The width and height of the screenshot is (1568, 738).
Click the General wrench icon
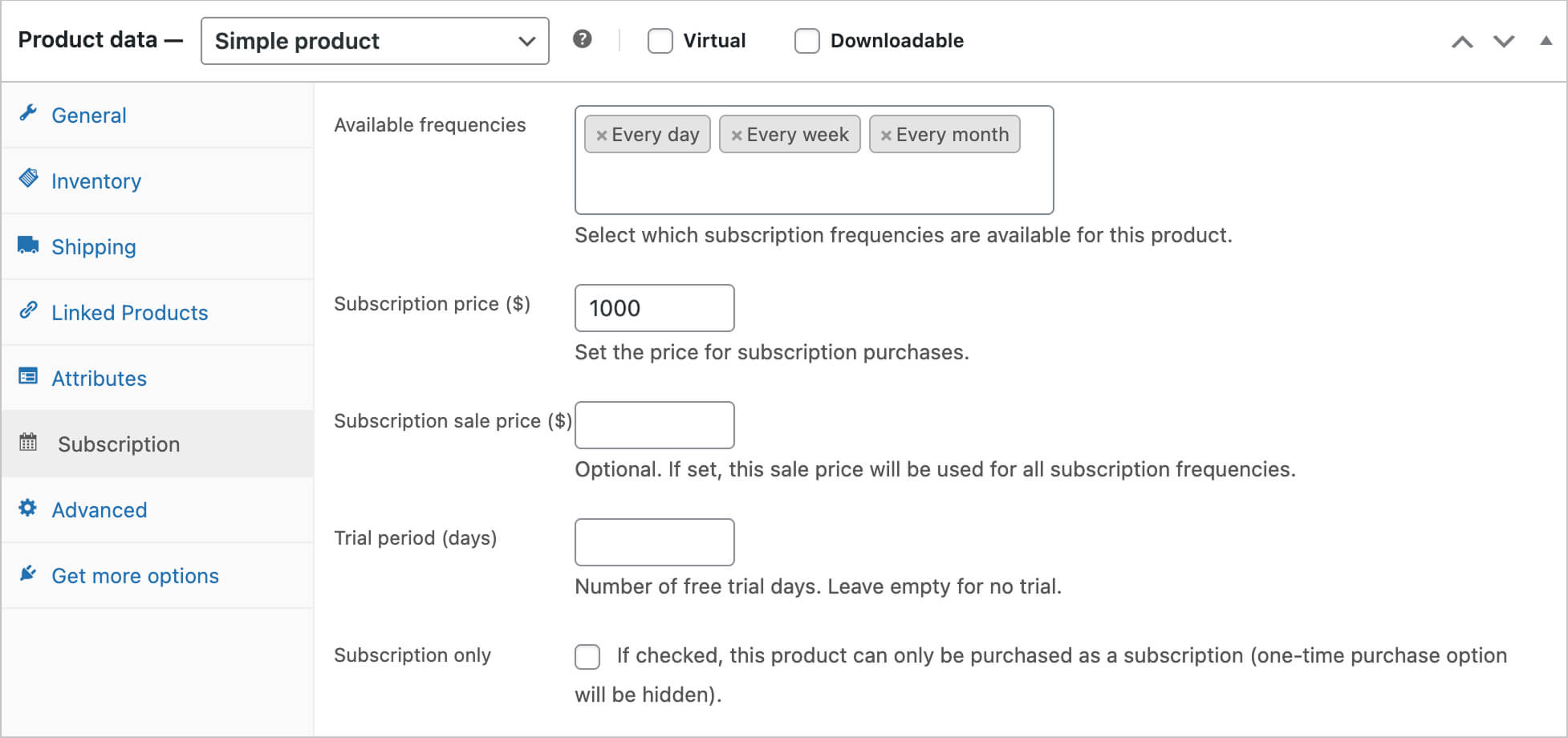tap(28, 113)
